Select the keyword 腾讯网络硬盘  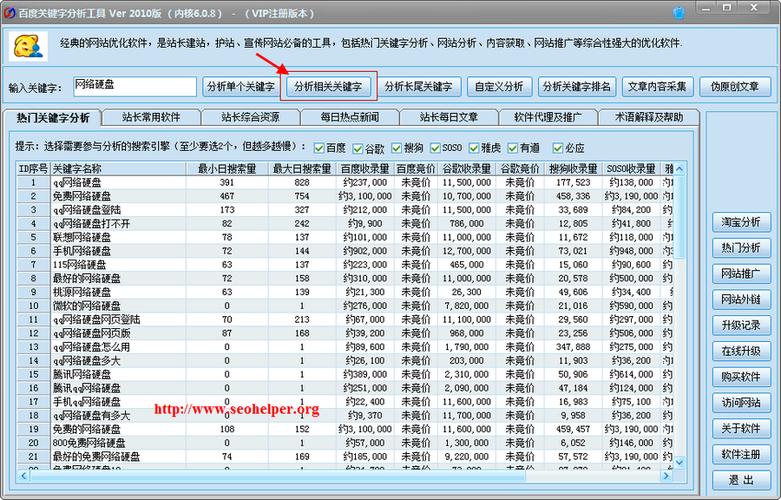click(x=82, y=375)
